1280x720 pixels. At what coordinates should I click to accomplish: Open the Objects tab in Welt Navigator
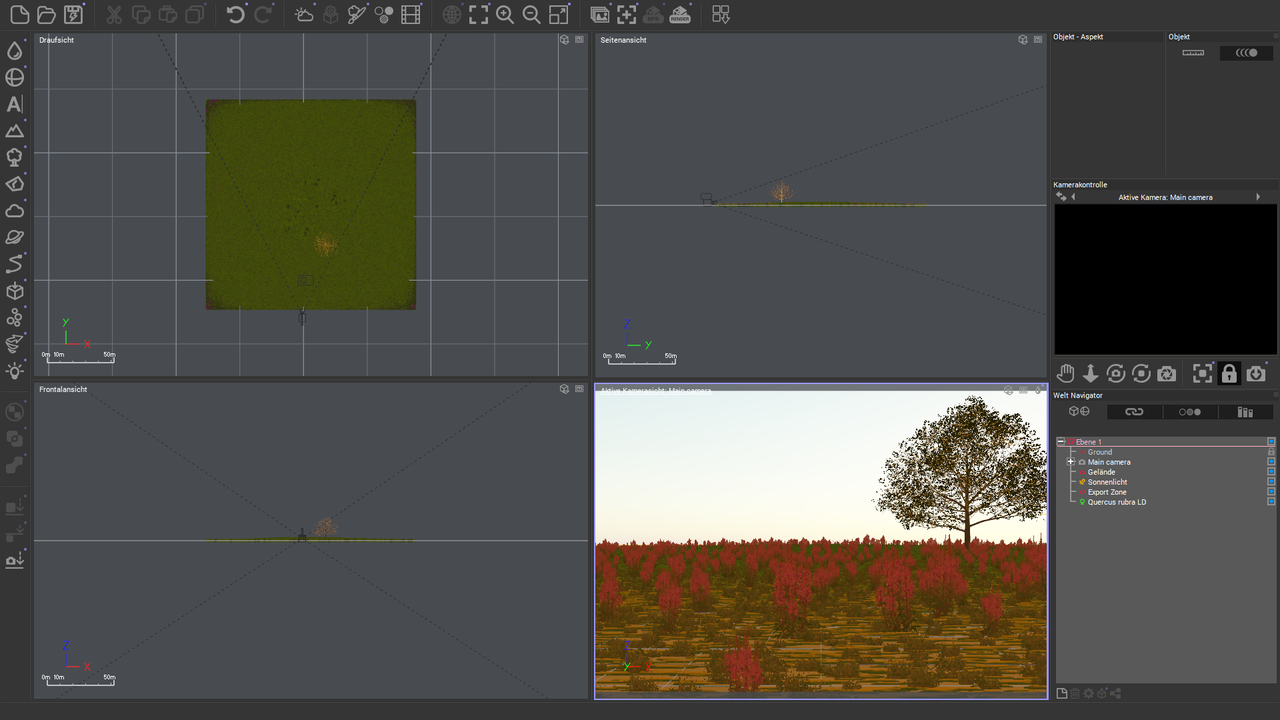coord(1079,412)
